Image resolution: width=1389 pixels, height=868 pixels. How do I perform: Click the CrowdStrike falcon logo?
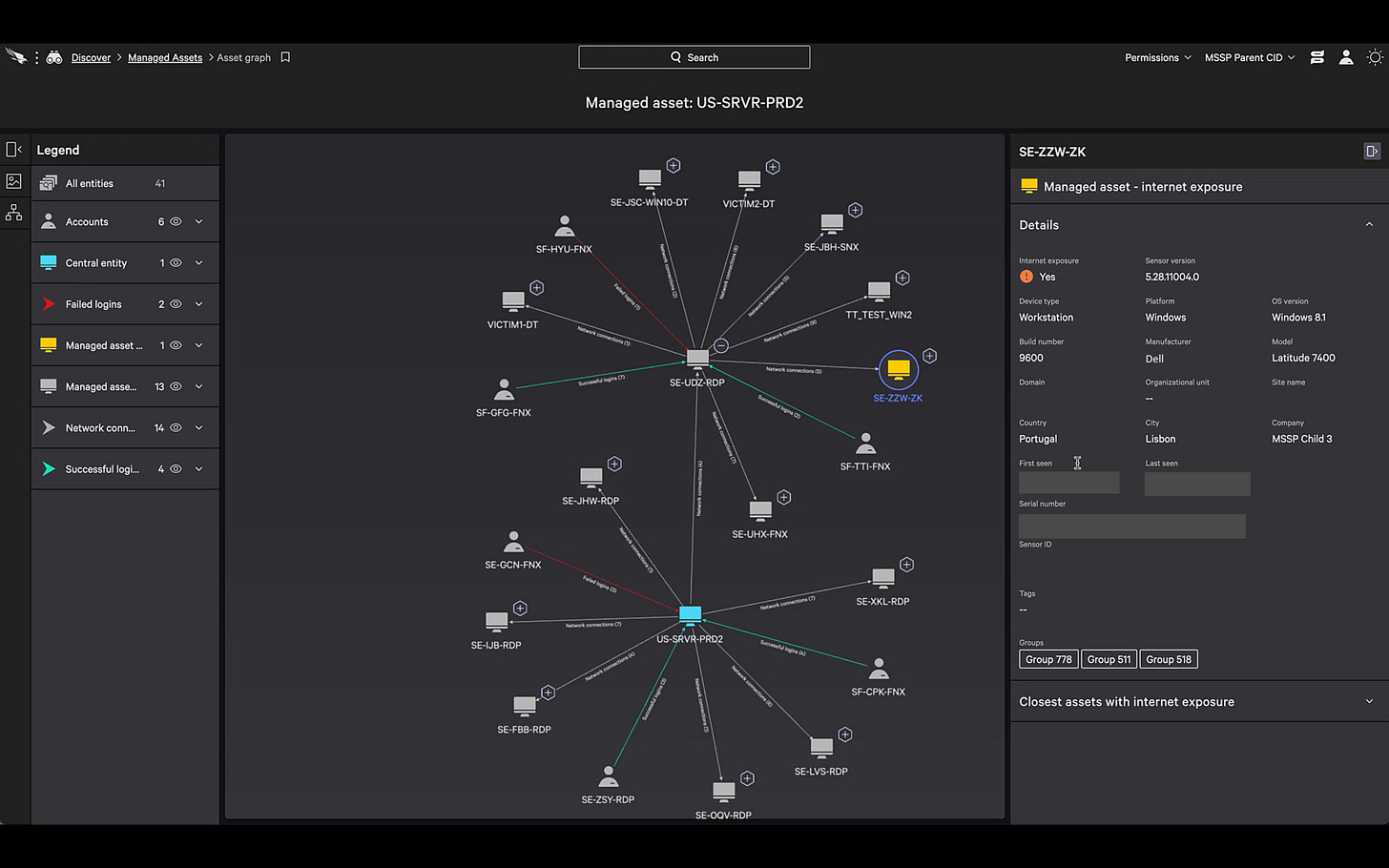(15, 57)
